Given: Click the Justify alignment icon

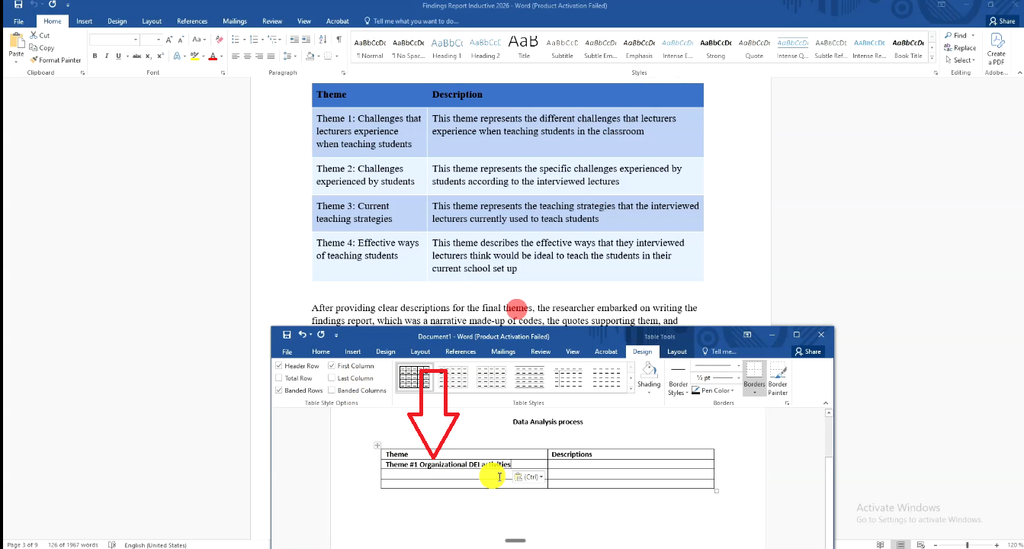Looking at the screenshot, I should click(x=271, y=56).
